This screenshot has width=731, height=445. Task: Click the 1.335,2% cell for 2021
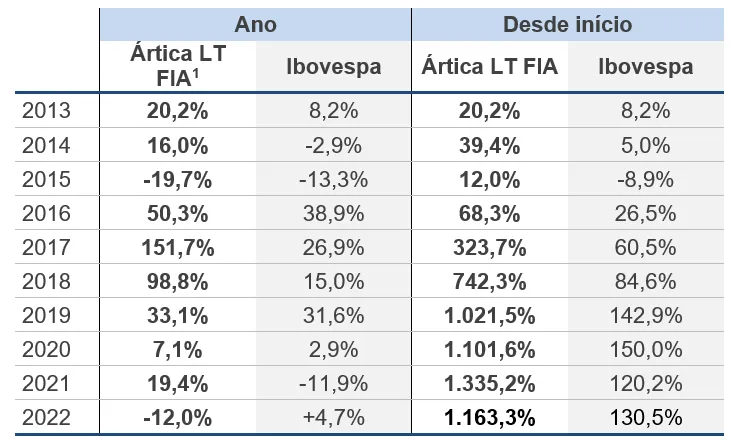click(488, 385)
